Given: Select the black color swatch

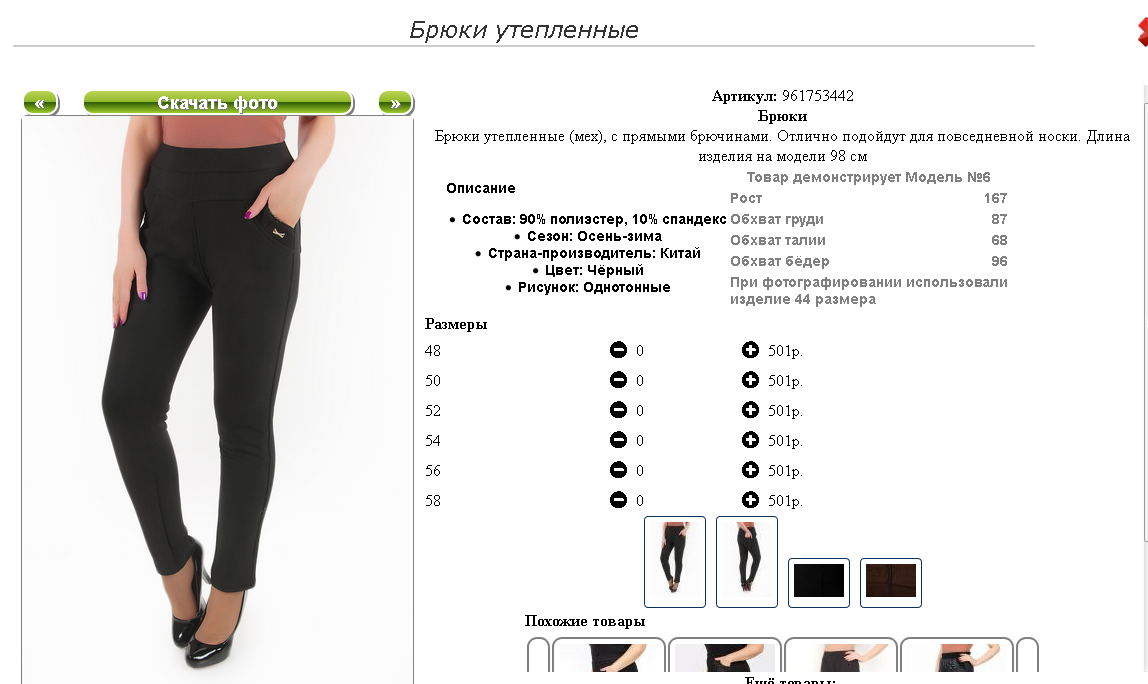Looking at the screenshot, I should (819, 582).
